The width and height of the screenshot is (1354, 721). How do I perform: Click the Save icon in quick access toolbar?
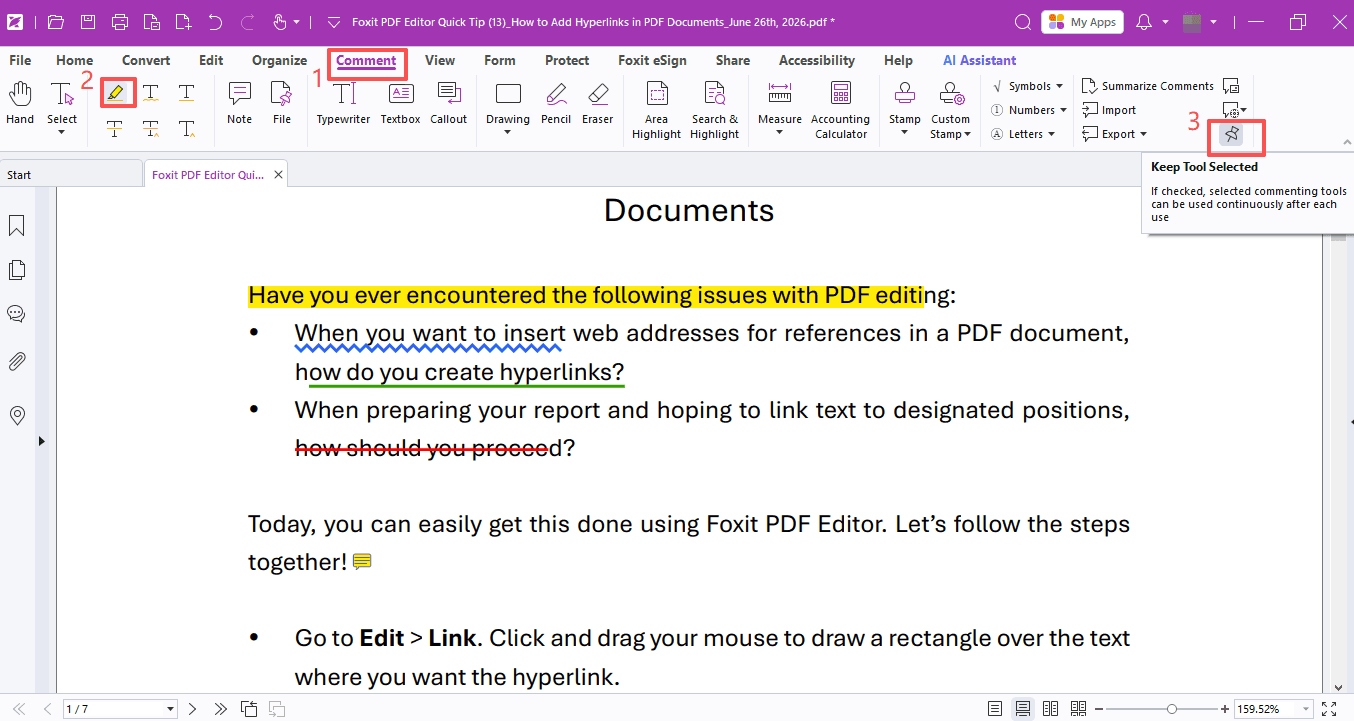(88, 22)
